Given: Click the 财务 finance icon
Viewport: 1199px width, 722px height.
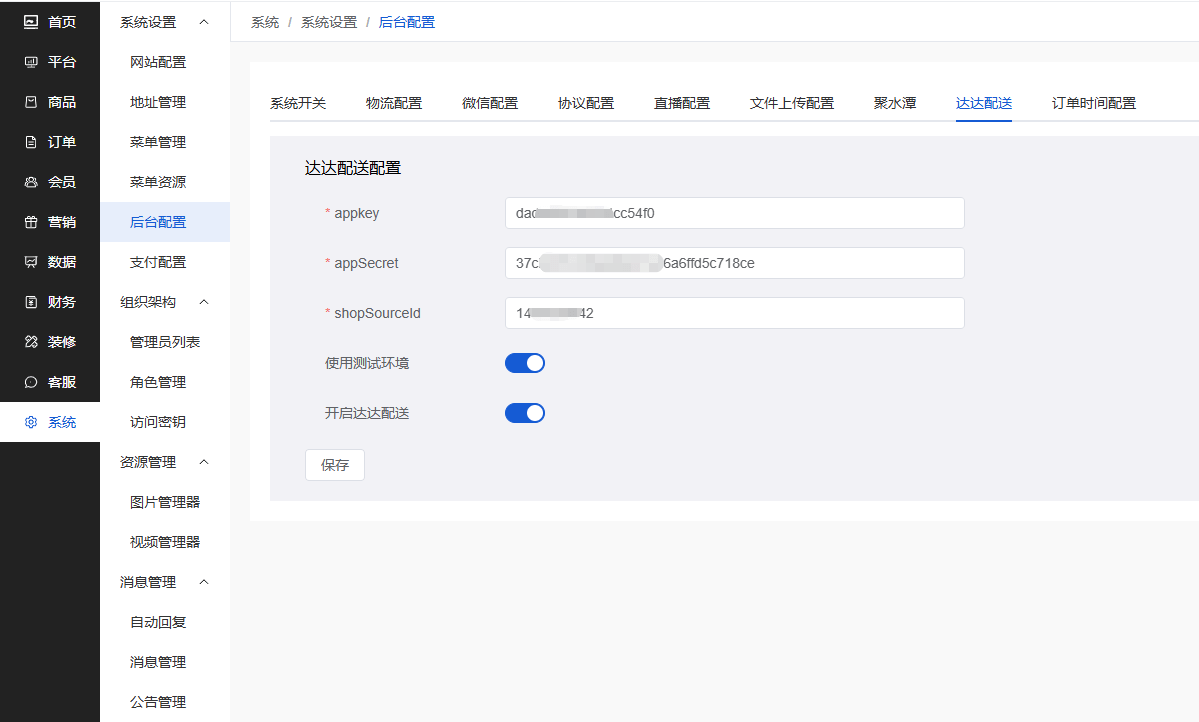Looking at the screenshot, I should [31, 302].
